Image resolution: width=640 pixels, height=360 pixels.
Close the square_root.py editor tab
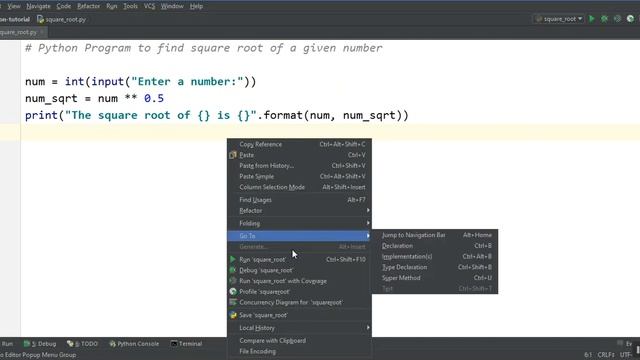coord(42,32)
